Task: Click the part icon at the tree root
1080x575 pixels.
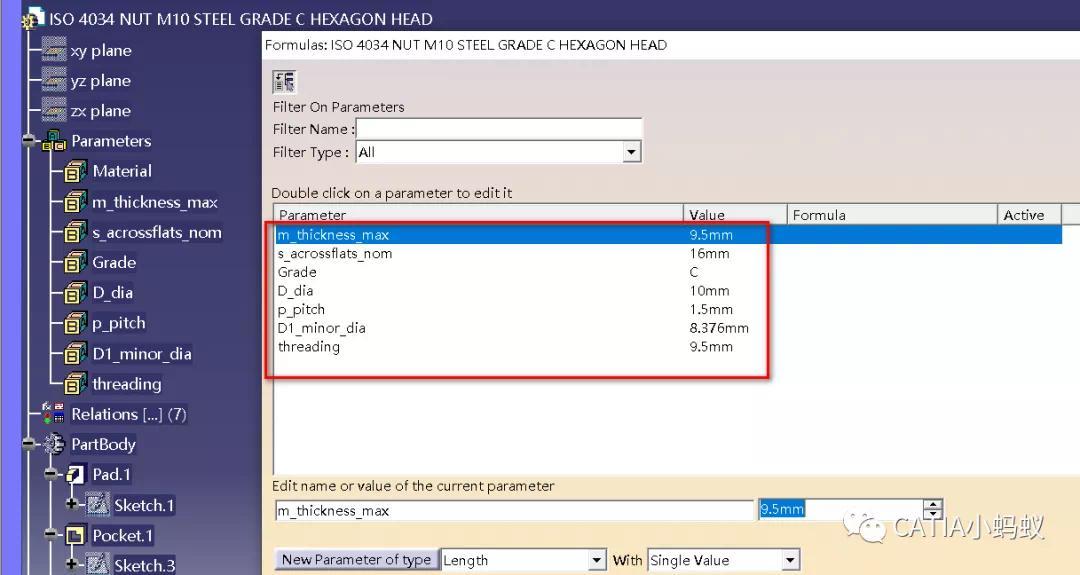Action: [x=32, y=19]
